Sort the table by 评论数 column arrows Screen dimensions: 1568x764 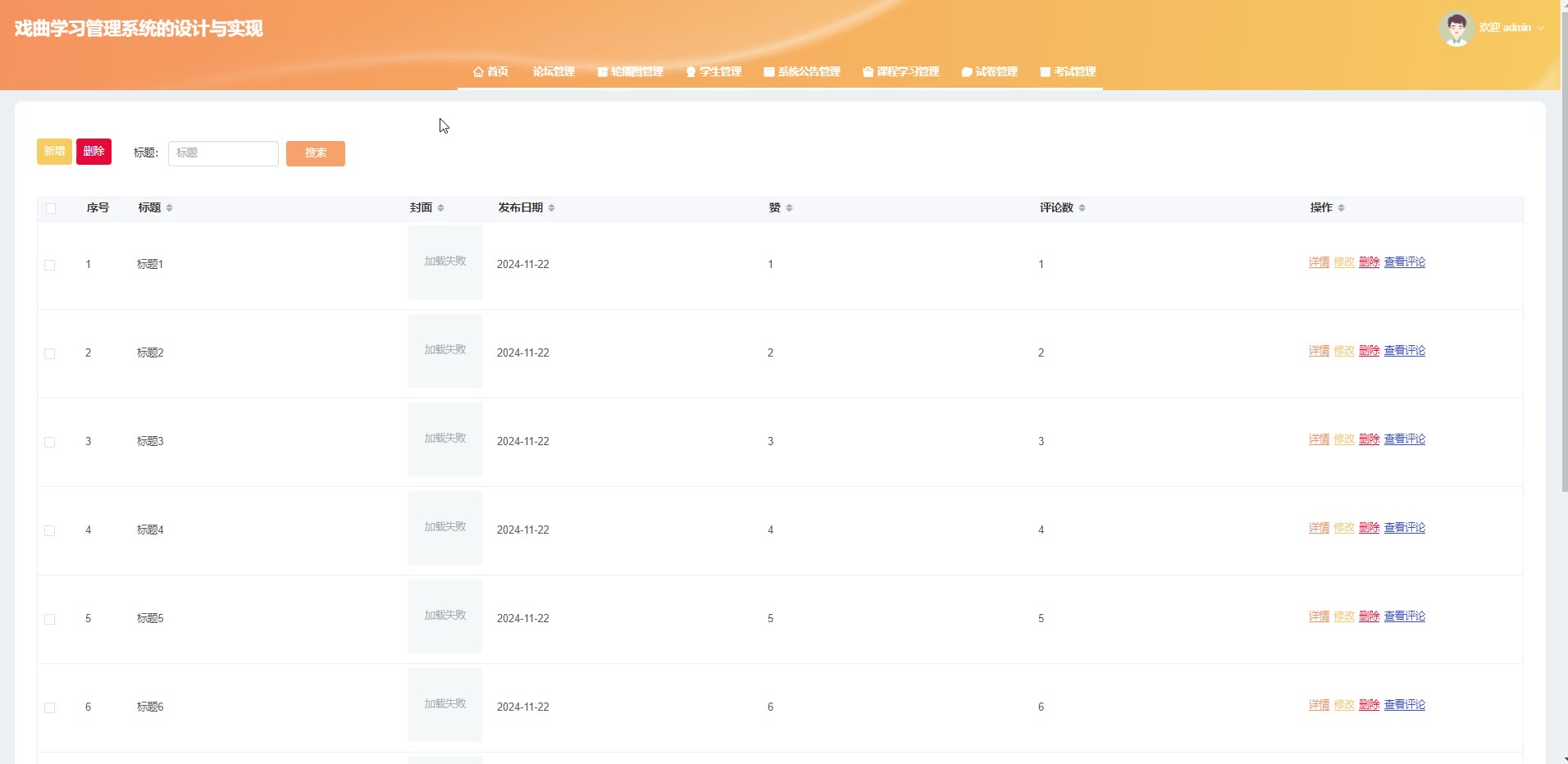(1083, 208)
